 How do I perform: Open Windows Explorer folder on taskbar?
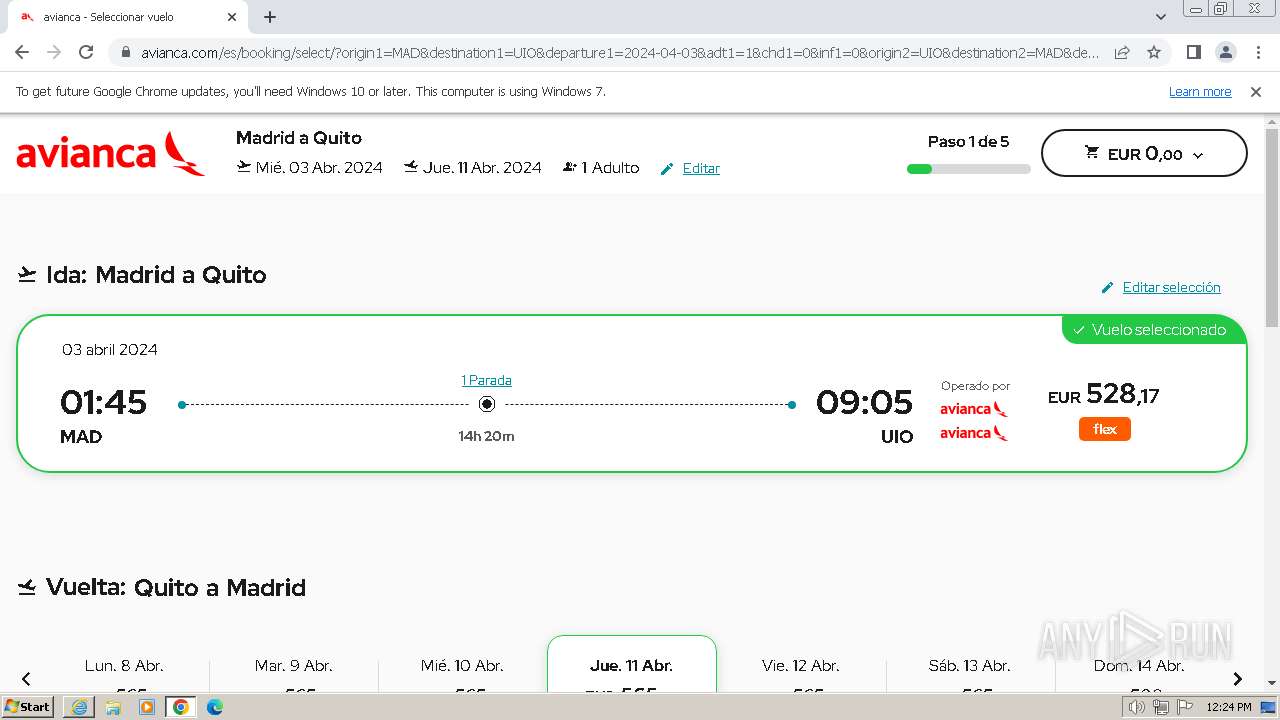pyautogui.click(x=113, y=707)
